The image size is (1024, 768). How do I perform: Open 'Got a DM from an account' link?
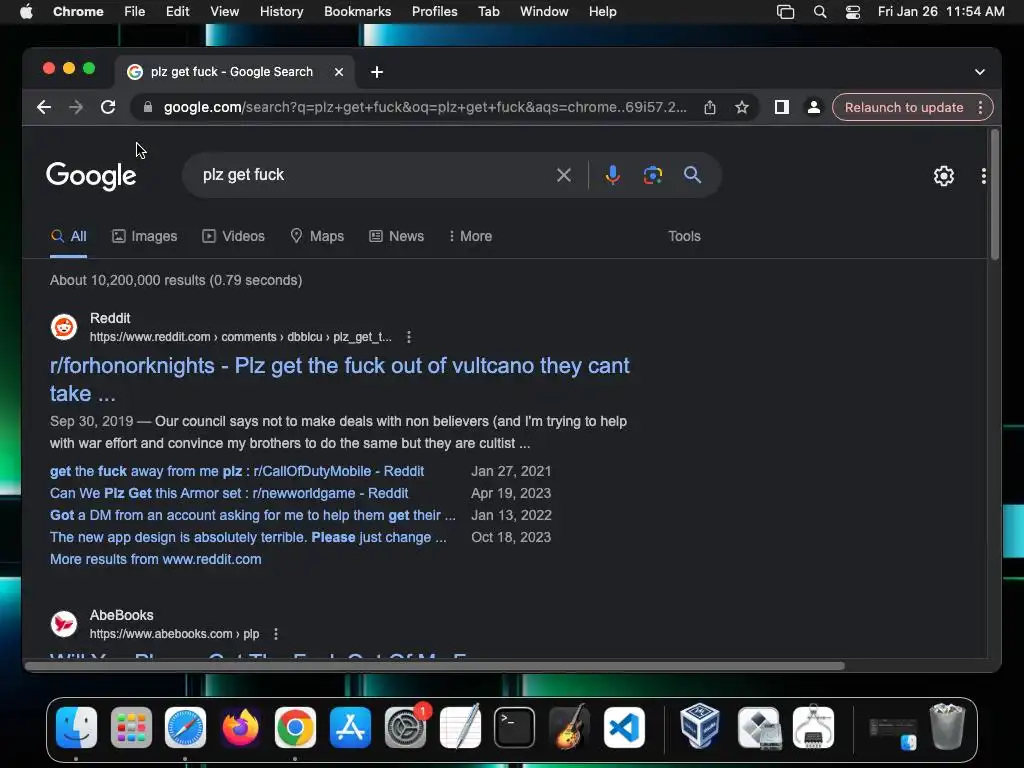[x=253, y=515]
